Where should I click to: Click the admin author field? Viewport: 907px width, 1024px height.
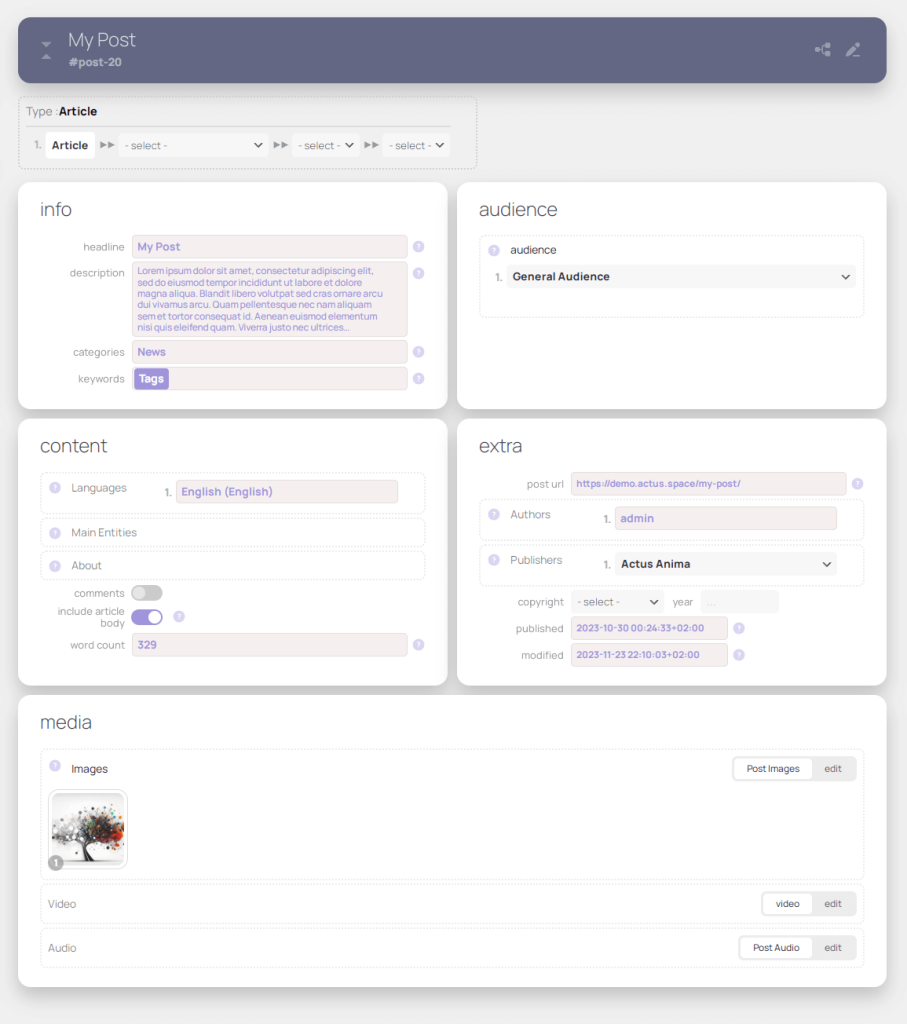point(725,519)
